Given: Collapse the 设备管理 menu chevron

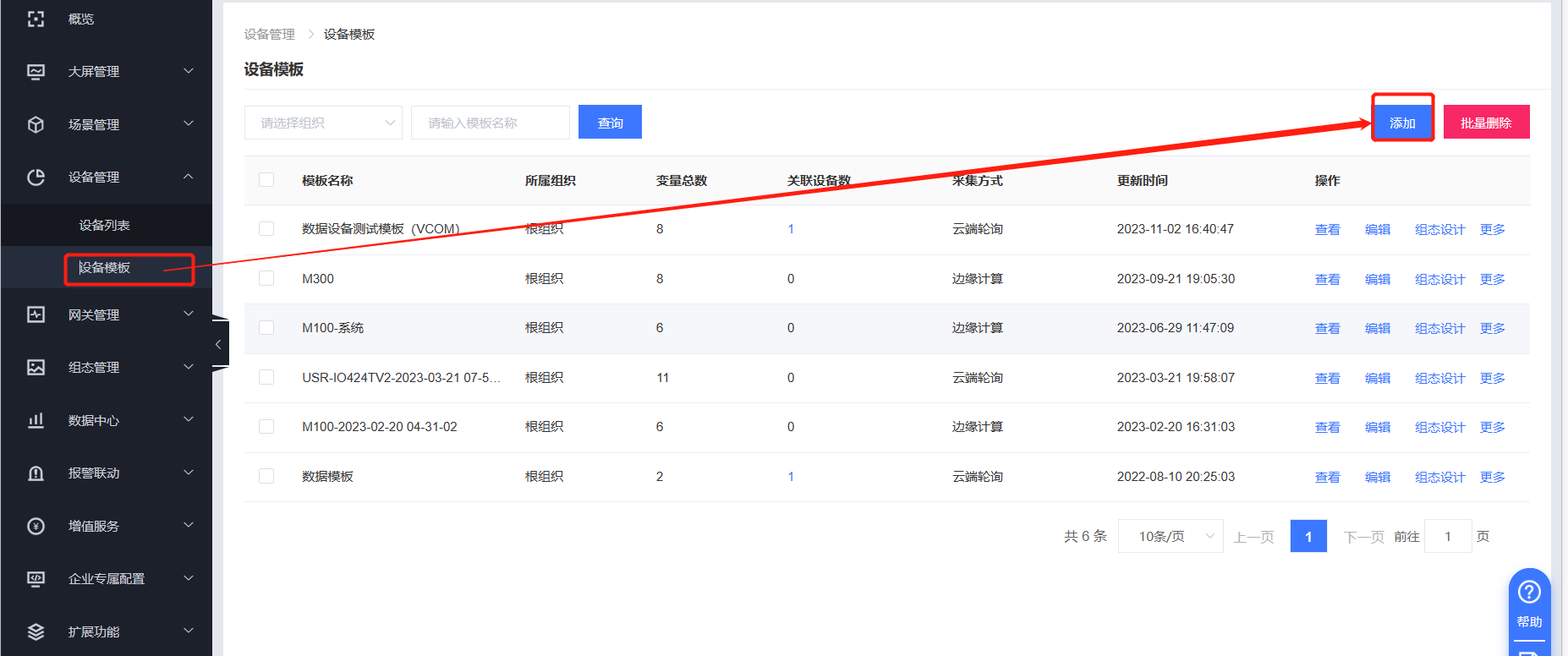Looking at the screenshot, I should 189,177.
